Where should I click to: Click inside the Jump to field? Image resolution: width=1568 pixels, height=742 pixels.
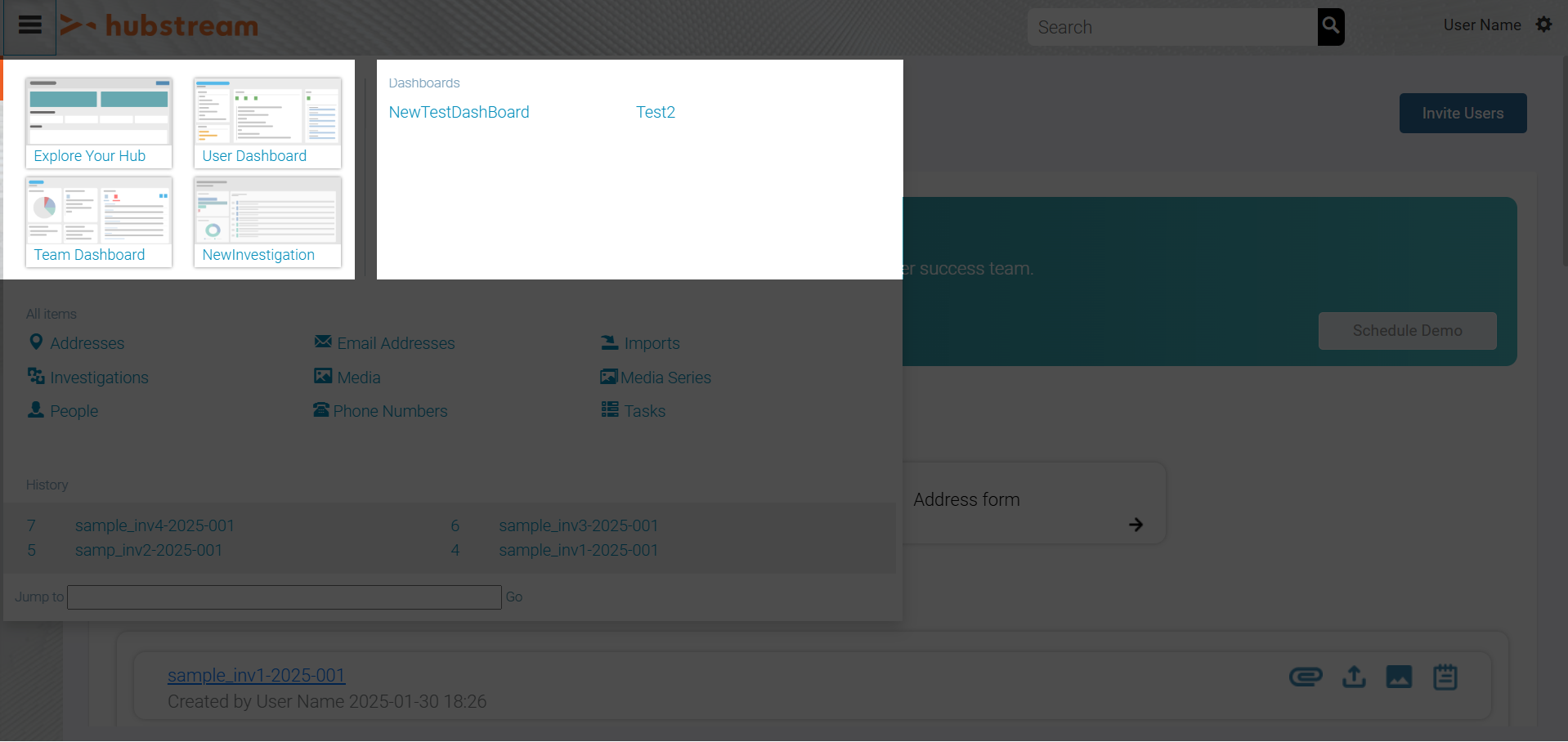[x=284, y=597]
